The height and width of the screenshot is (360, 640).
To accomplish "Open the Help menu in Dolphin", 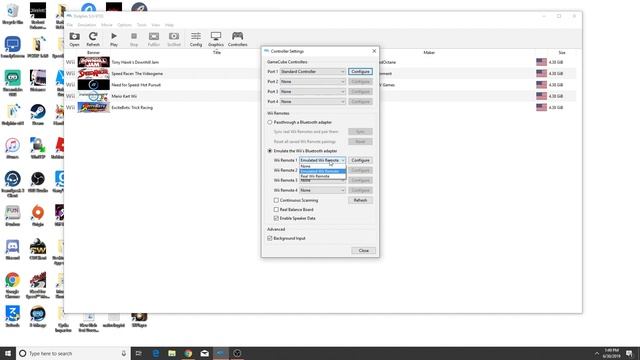I will [x=169, y=25].
